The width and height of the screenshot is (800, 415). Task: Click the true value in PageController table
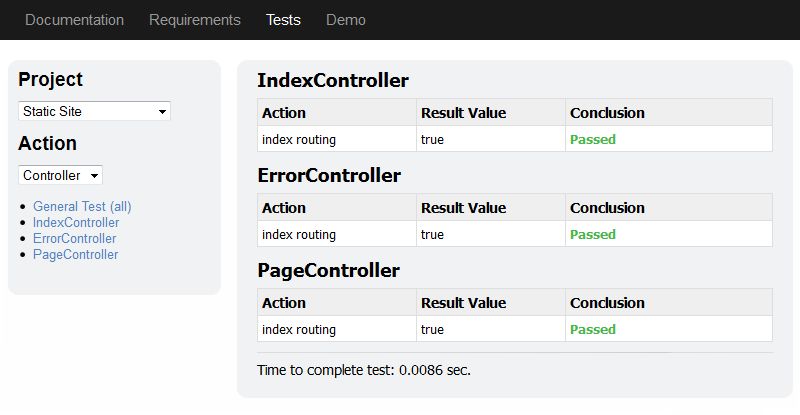tap(432, 330)
